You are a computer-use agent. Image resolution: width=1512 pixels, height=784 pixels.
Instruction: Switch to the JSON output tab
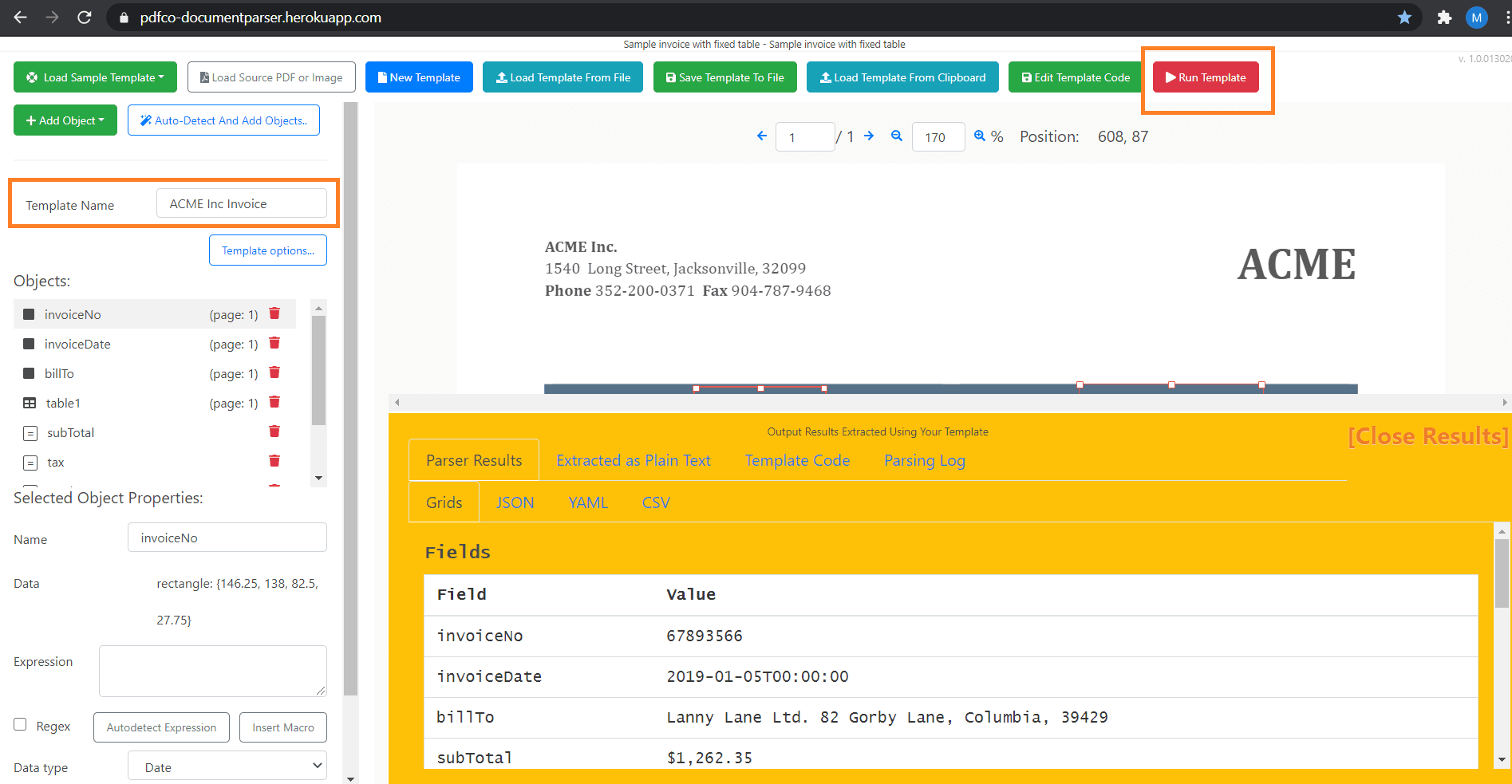(x=515, y=502)
